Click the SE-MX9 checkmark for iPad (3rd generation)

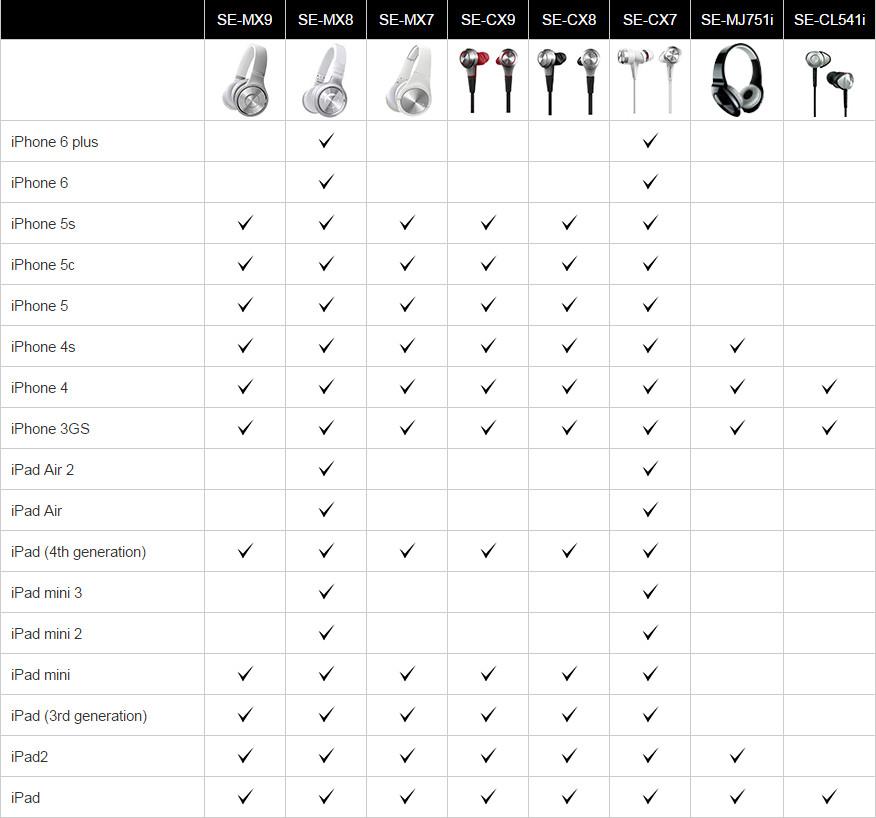click(x=245, y=715)
